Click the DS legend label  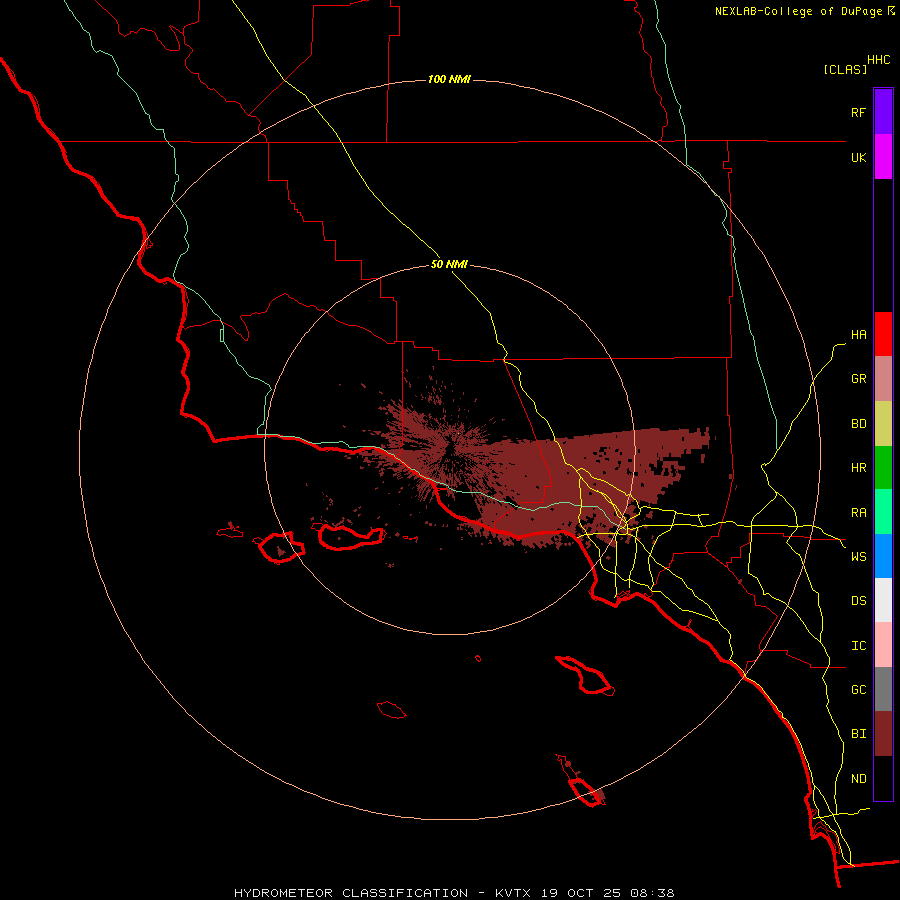858,600
